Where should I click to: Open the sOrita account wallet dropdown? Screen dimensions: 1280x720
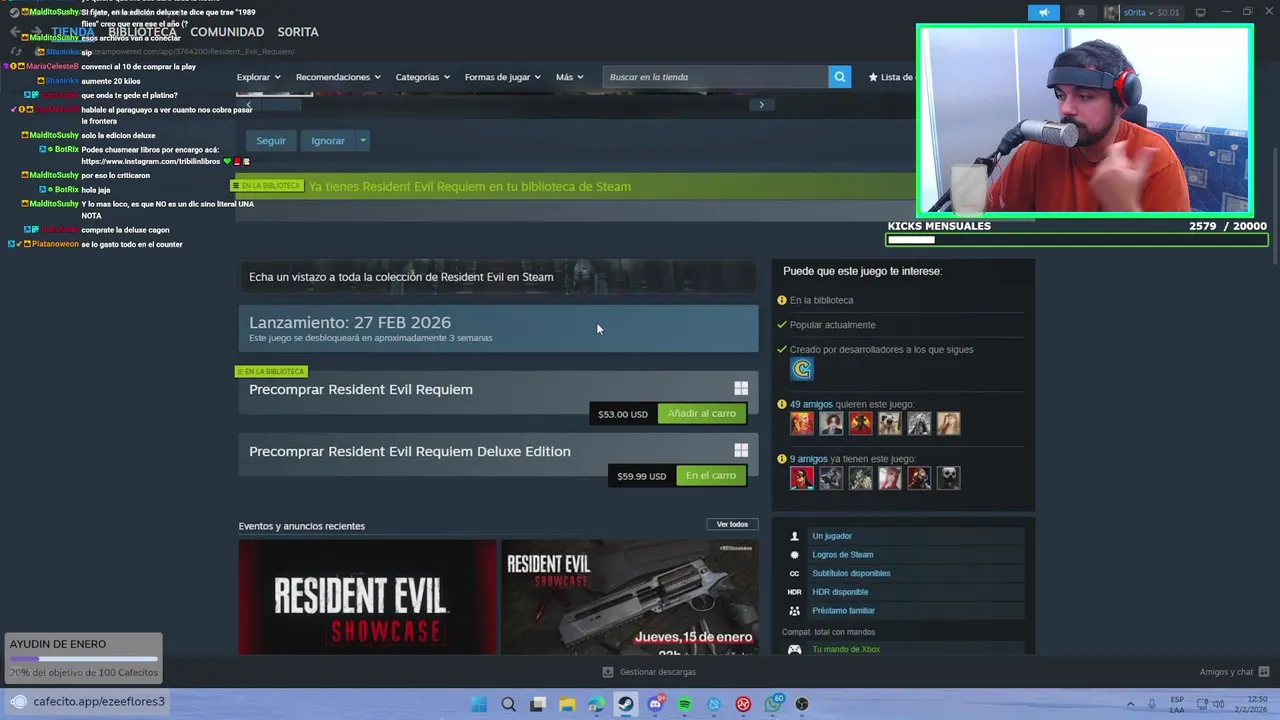click(x=1143, y=13)
